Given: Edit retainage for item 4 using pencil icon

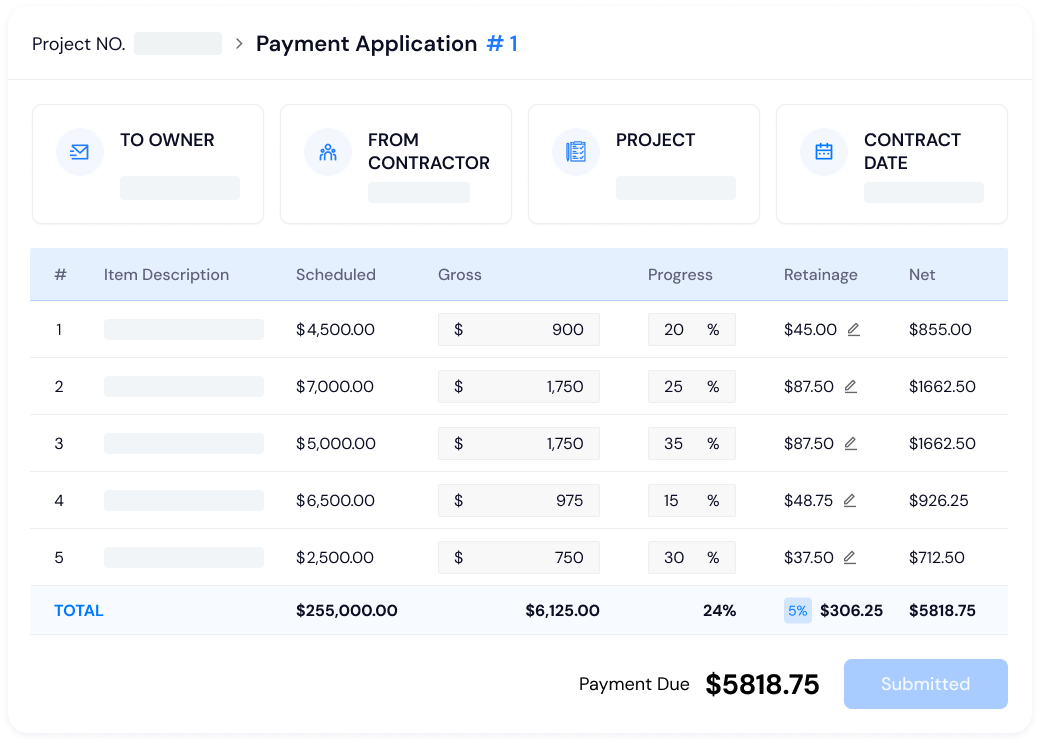Looking at the screenshot, I should point(852,500).
